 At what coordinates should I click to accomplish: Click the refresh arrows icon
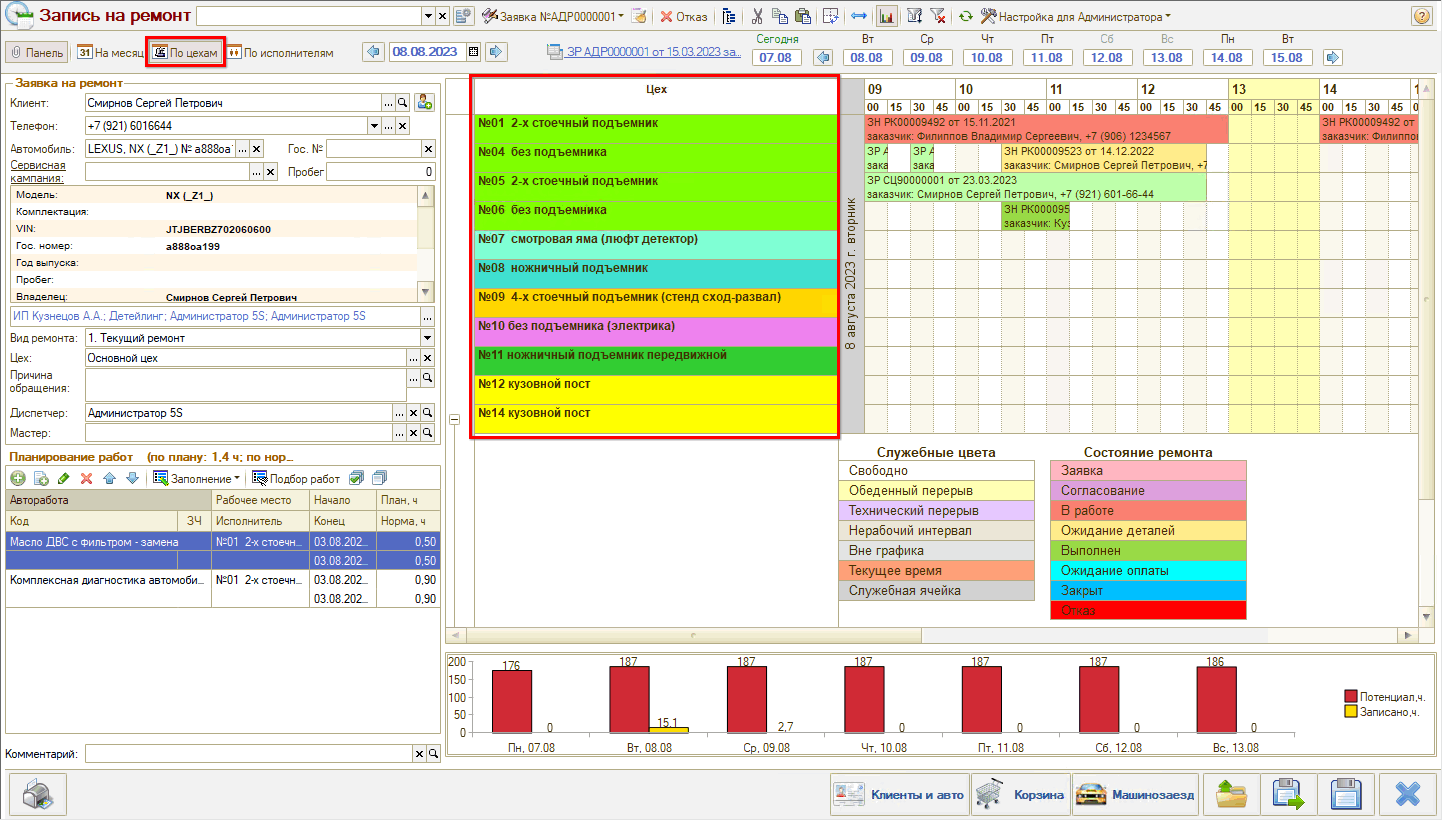965,16
